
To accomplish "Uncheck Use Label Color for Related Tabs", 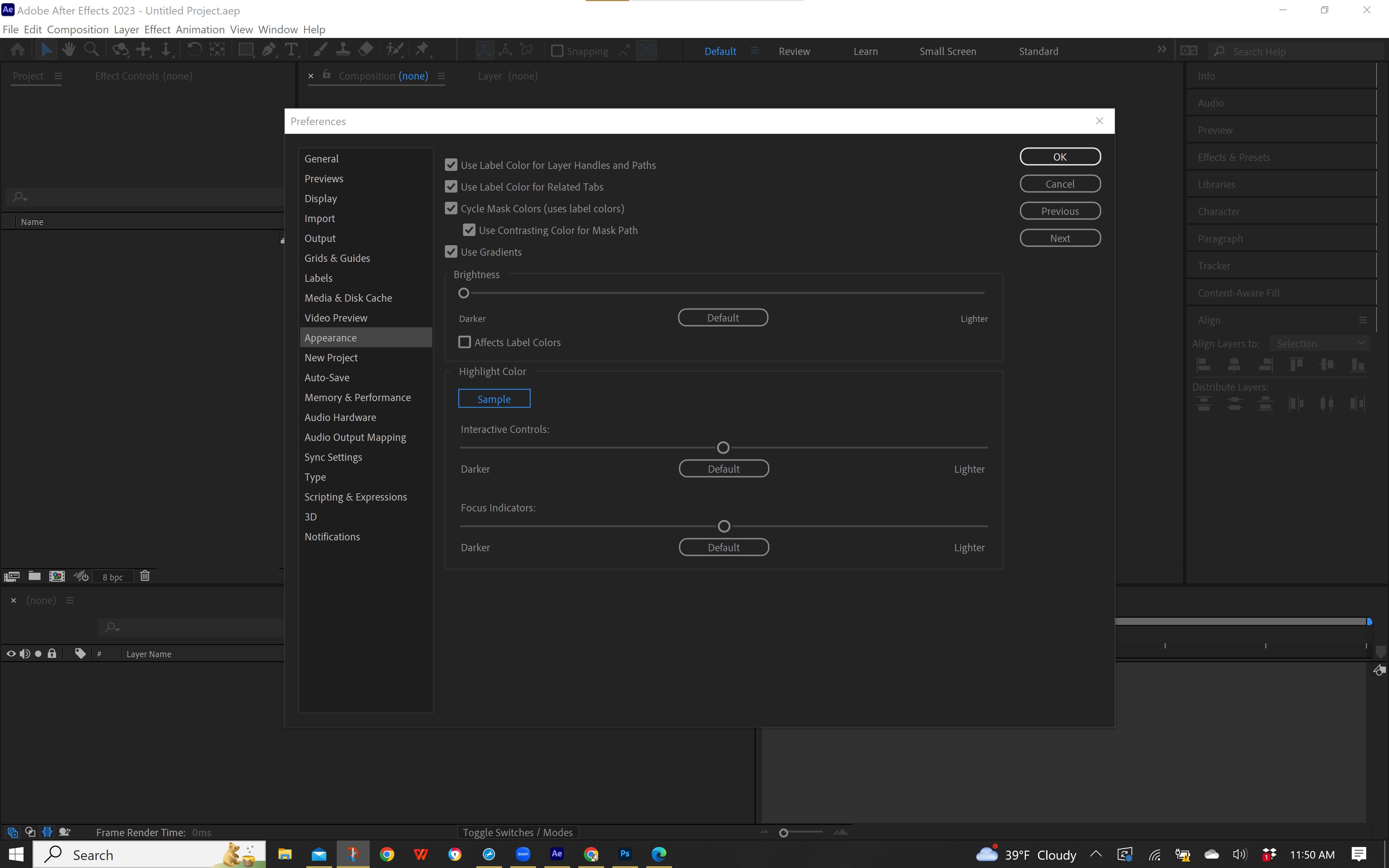I will (451, 186).
